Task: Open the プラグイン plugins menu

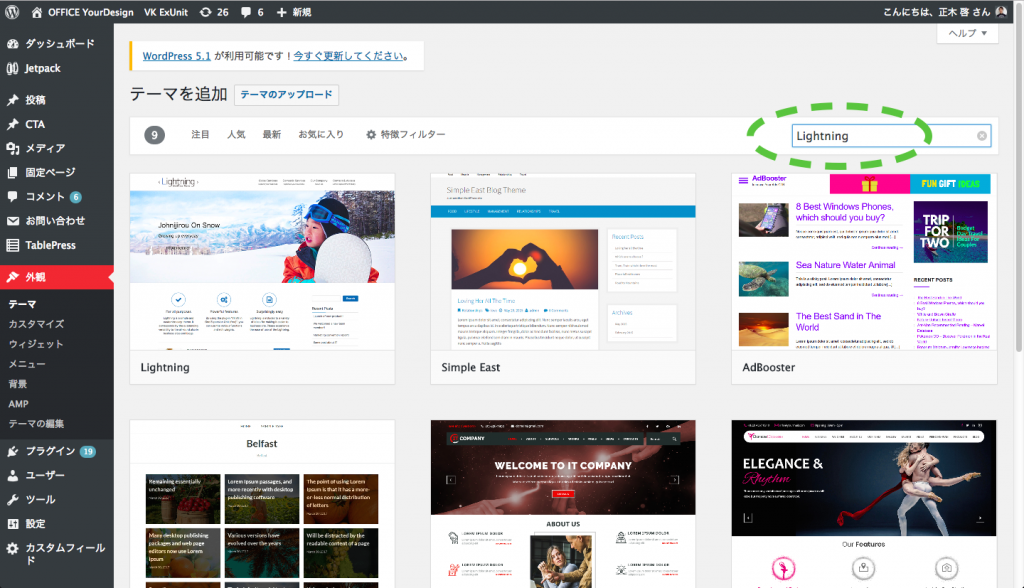Action: coord(50,451)
